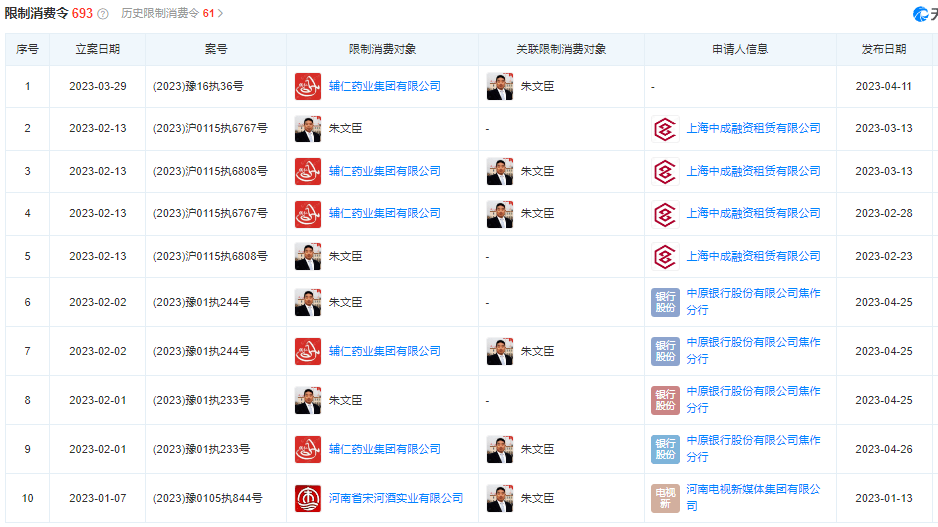Viewport: 938px width, 527px height.
Task: Select case number (2023)豫01执233号 in row 8
Action: [x=201, y=400]
